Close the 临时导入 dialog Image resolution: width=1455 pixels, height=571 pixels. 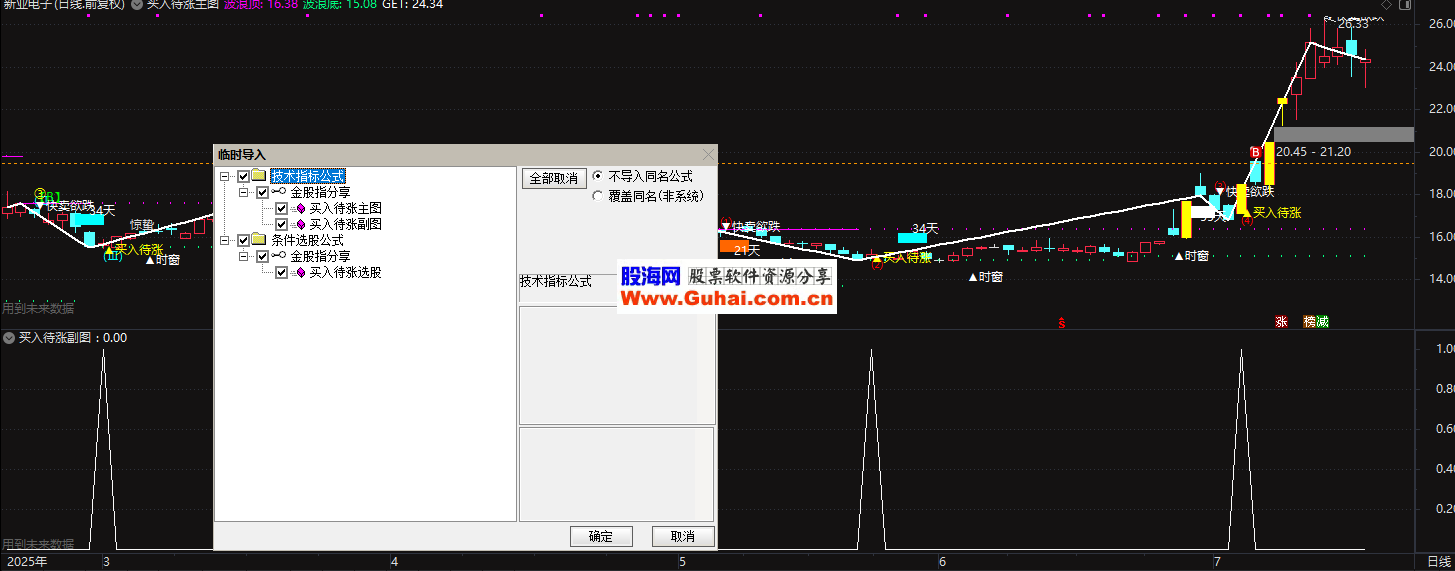coord(708,154)
